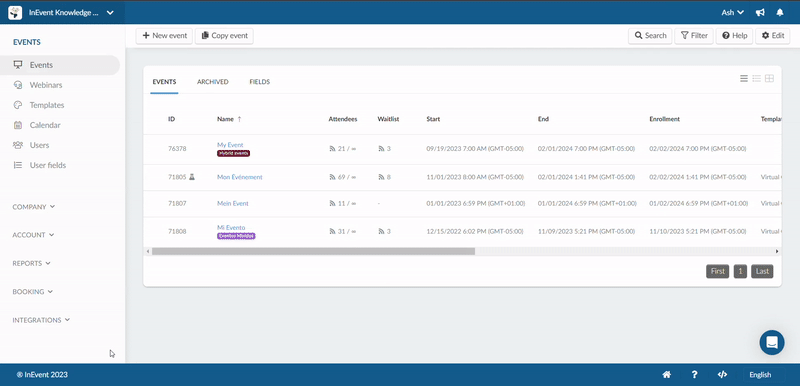
Task: Click the attendees icon showing 31
Action: [333, 231]
